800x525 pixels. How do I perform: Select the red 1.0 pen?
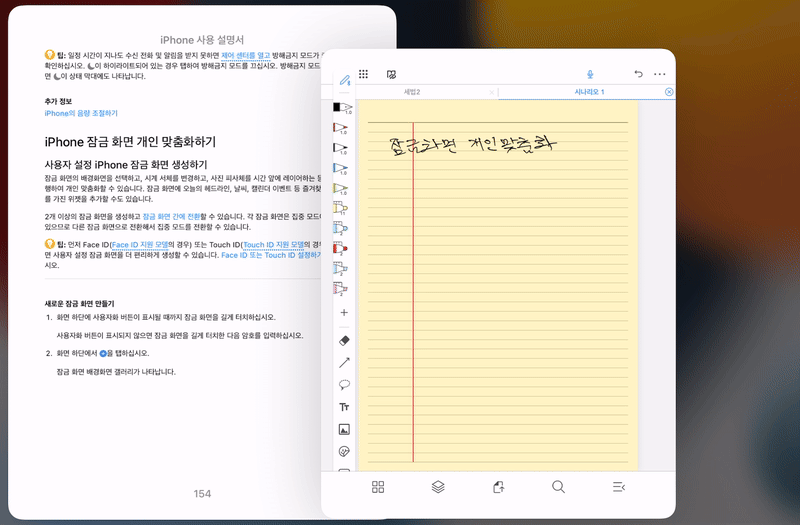[341, 128]
